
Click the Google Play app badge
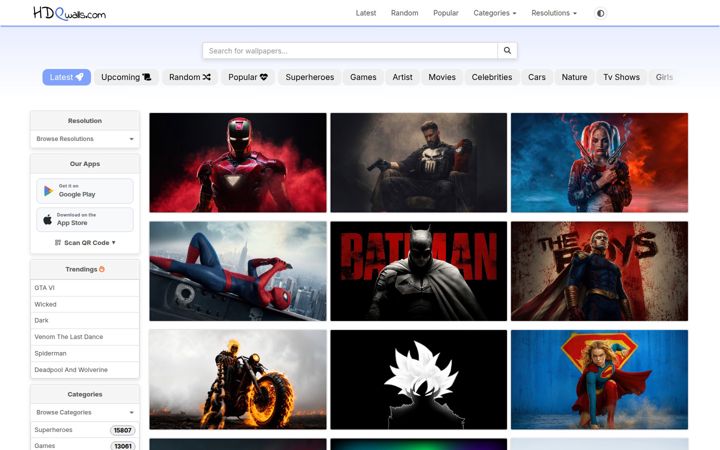coord(85,191)
